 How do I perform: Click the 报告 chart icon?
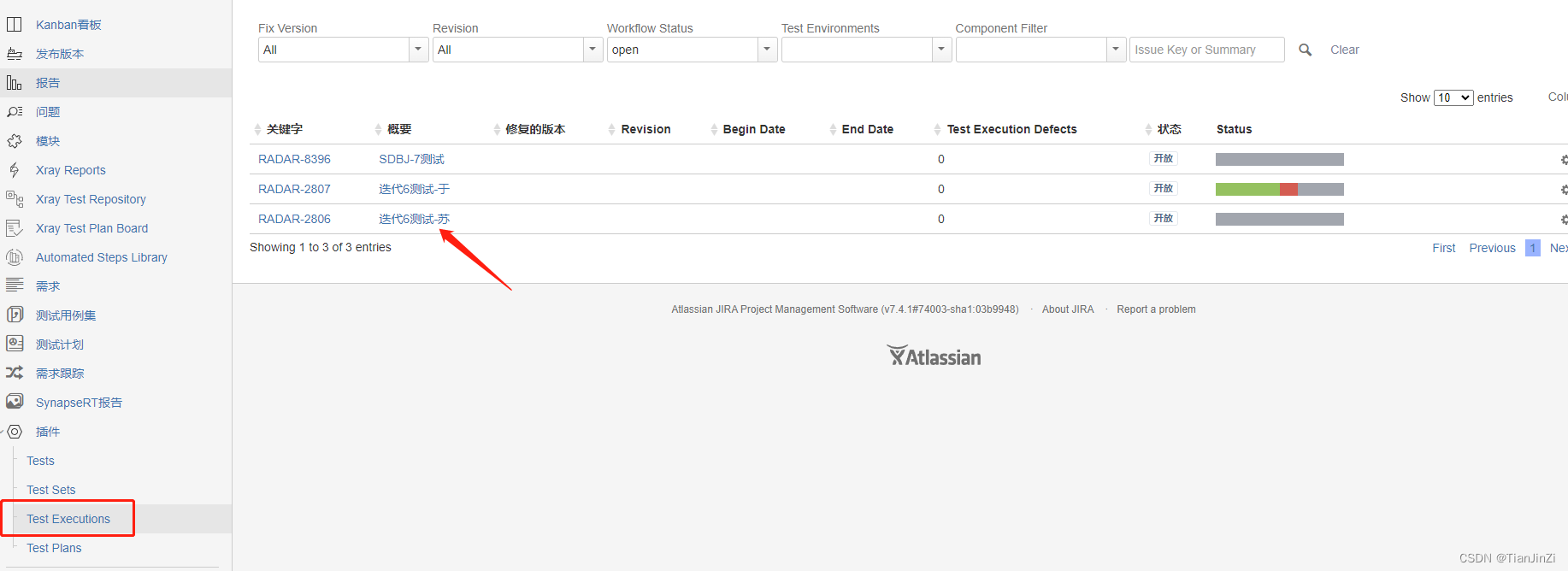[15, 83]
